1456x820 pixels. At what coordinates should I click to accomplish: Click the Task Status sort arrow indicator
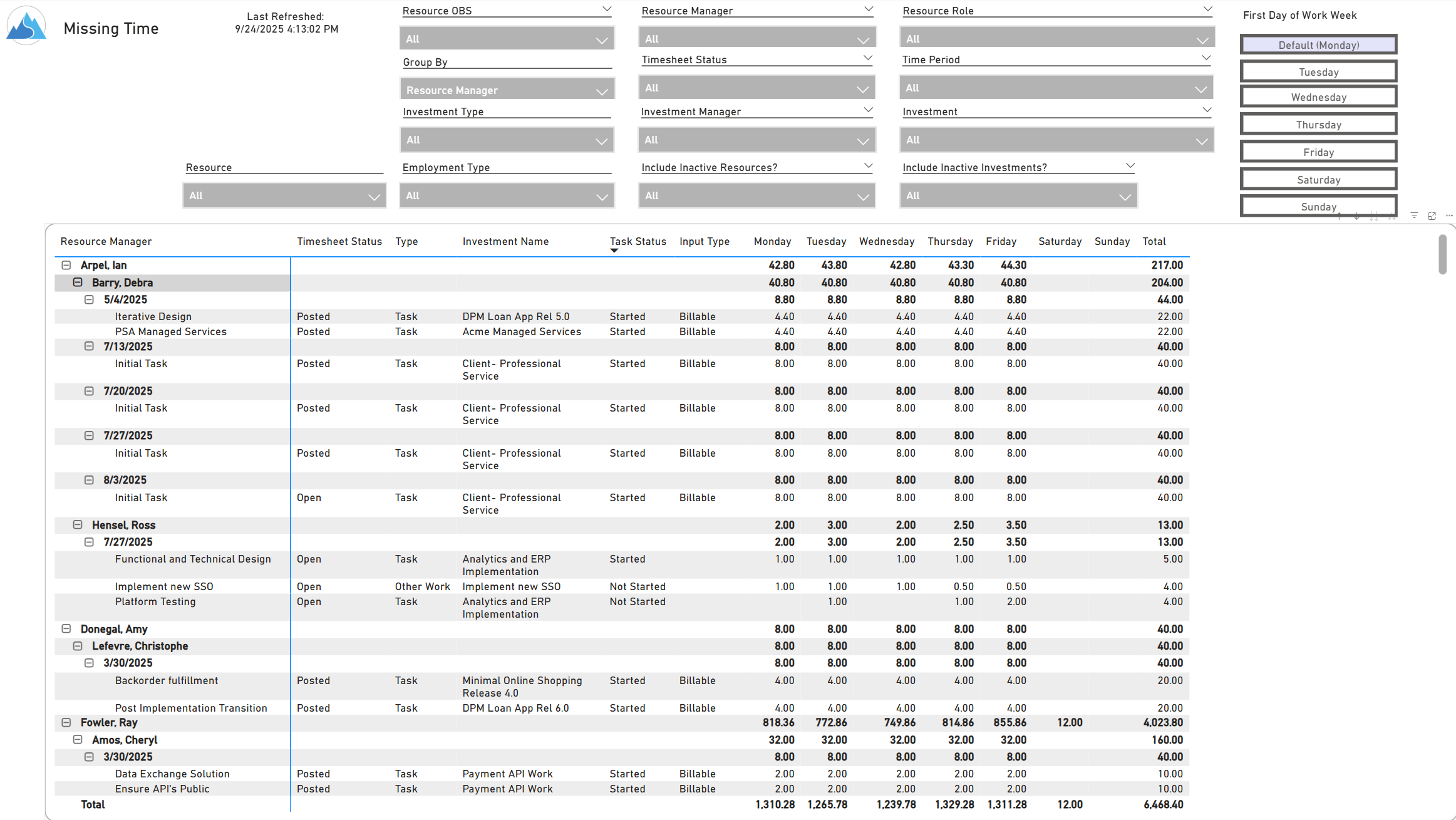614,251
